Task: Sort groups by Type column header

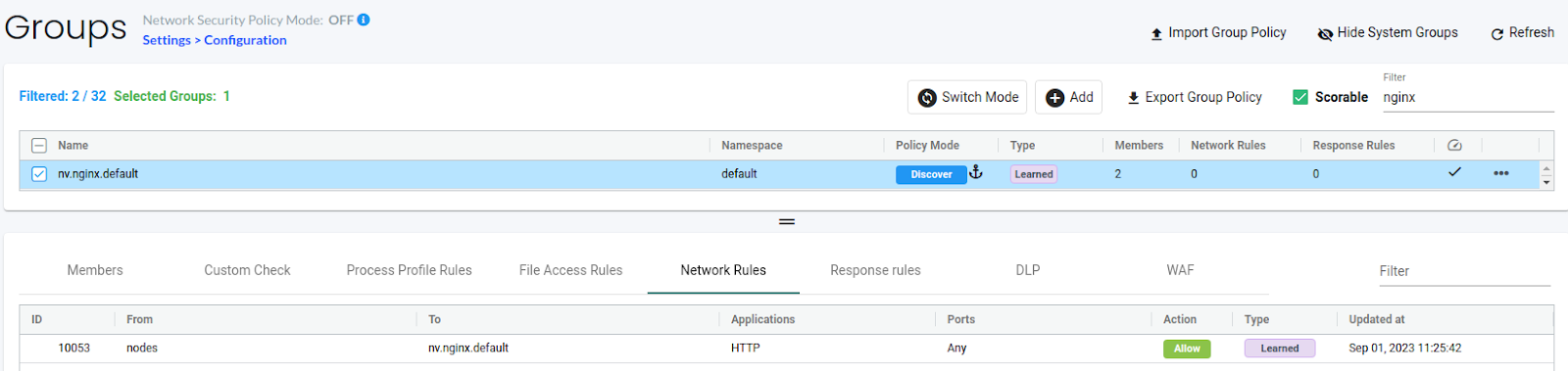Action: pos(1022,145)
